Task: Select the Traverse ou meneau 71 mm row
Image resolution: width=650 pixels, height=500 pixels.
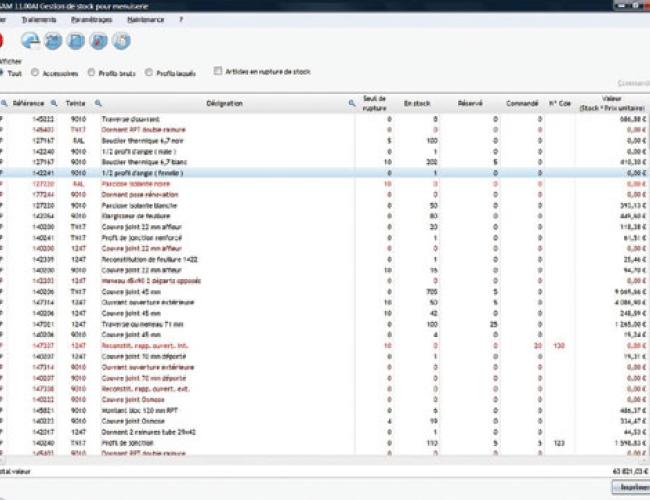Action: click(323, 324)
